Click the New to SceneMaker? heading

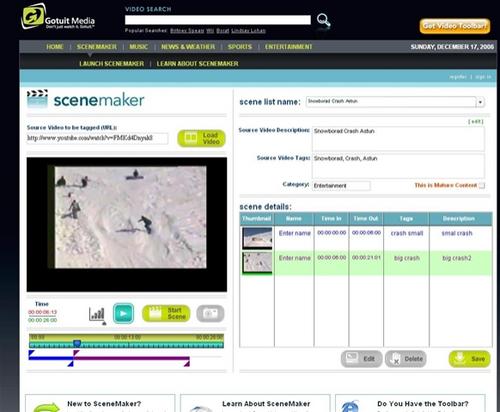coord(104,404)
